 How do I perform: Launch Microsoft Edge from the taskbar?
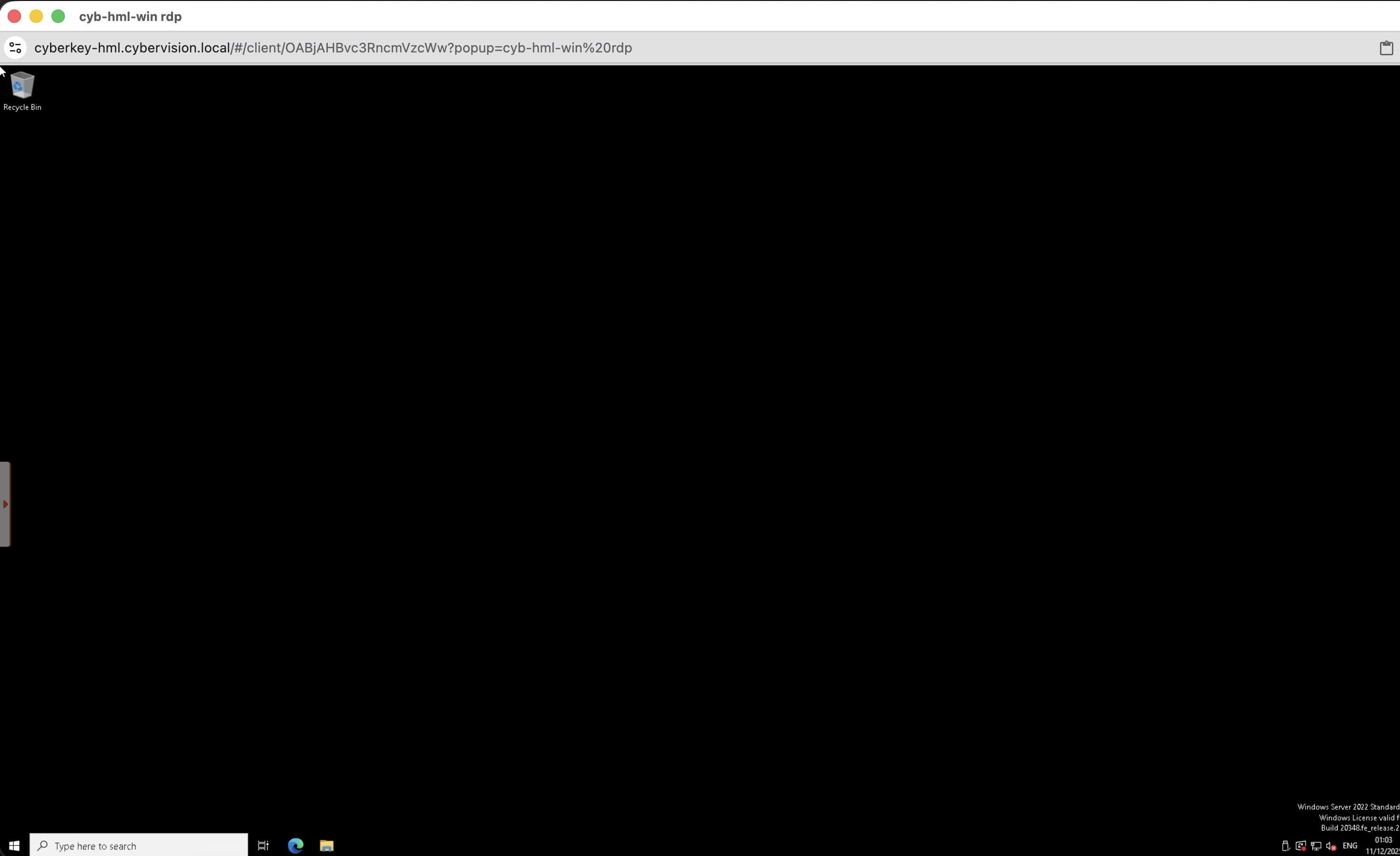click(x=295, y=845)
